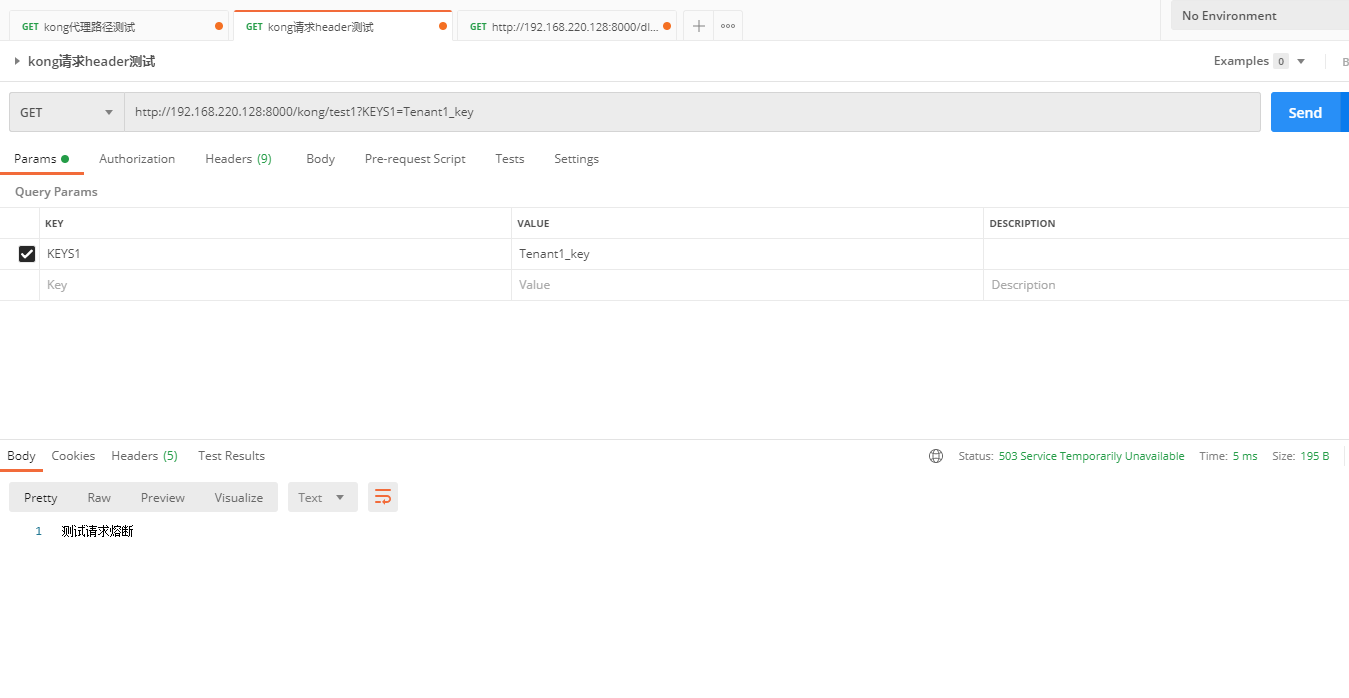Select the kong请求header测试 request tab
The width and height of the screenshot is (1349, 698).
(x=342, y=27)
